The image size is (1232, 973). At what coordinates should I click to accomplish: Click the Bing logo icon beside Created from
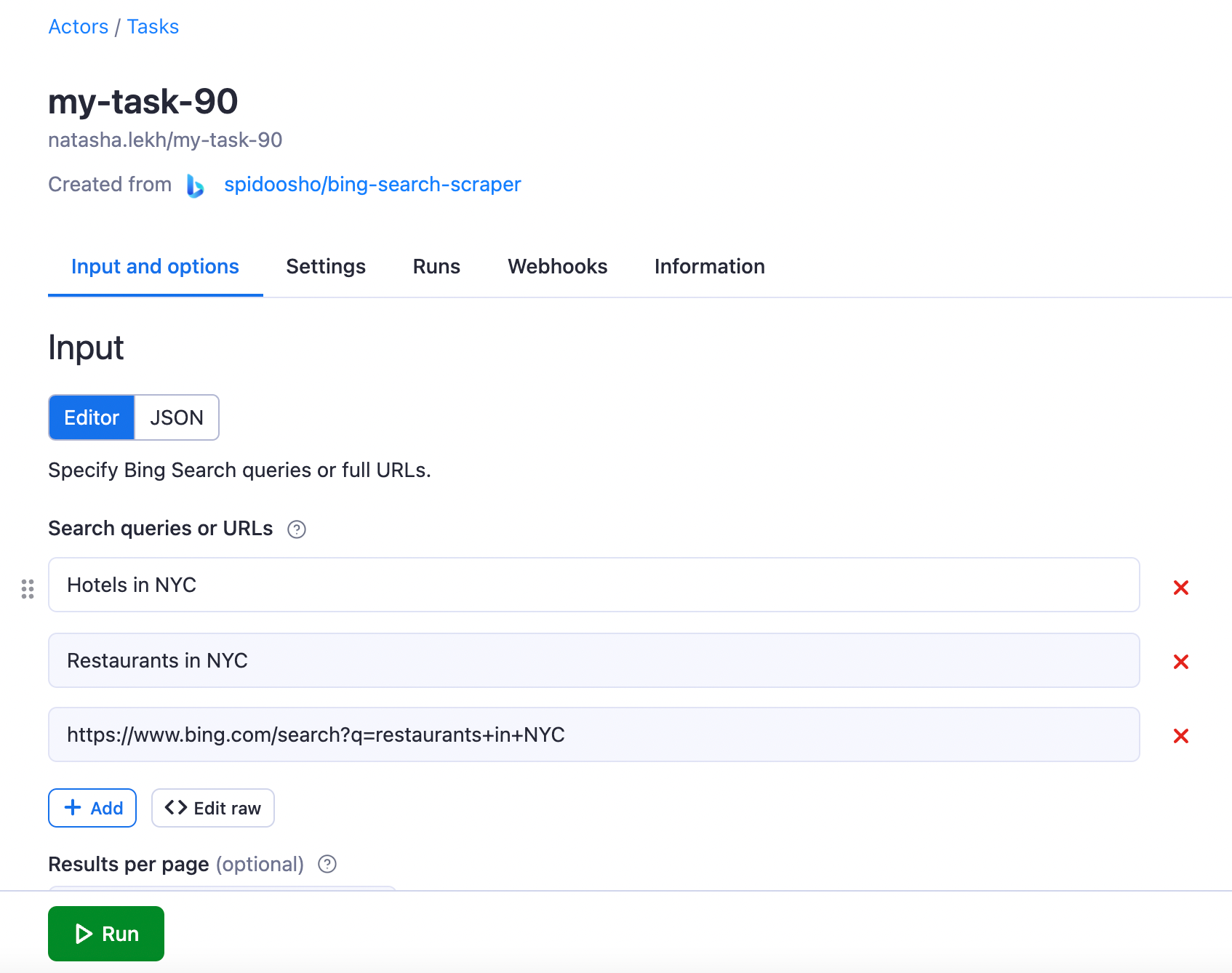[x=195, y=185]
